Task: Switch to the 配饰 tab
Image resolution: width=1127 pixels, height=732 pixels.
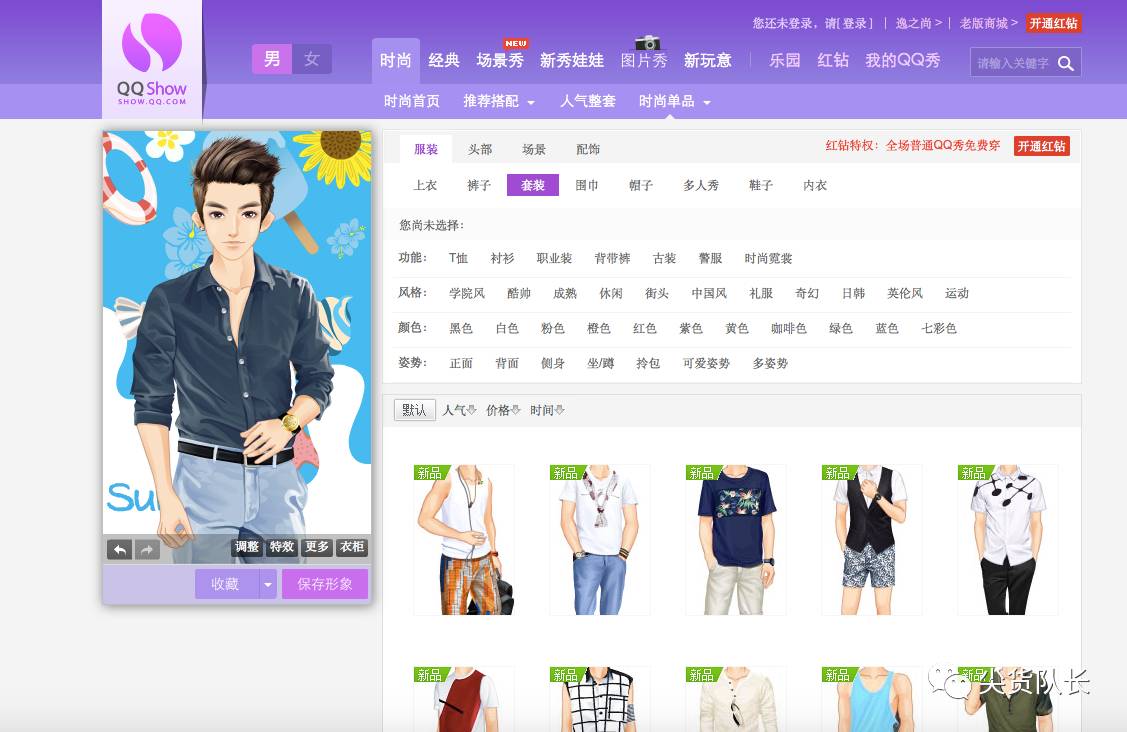Action: point(587,150)
